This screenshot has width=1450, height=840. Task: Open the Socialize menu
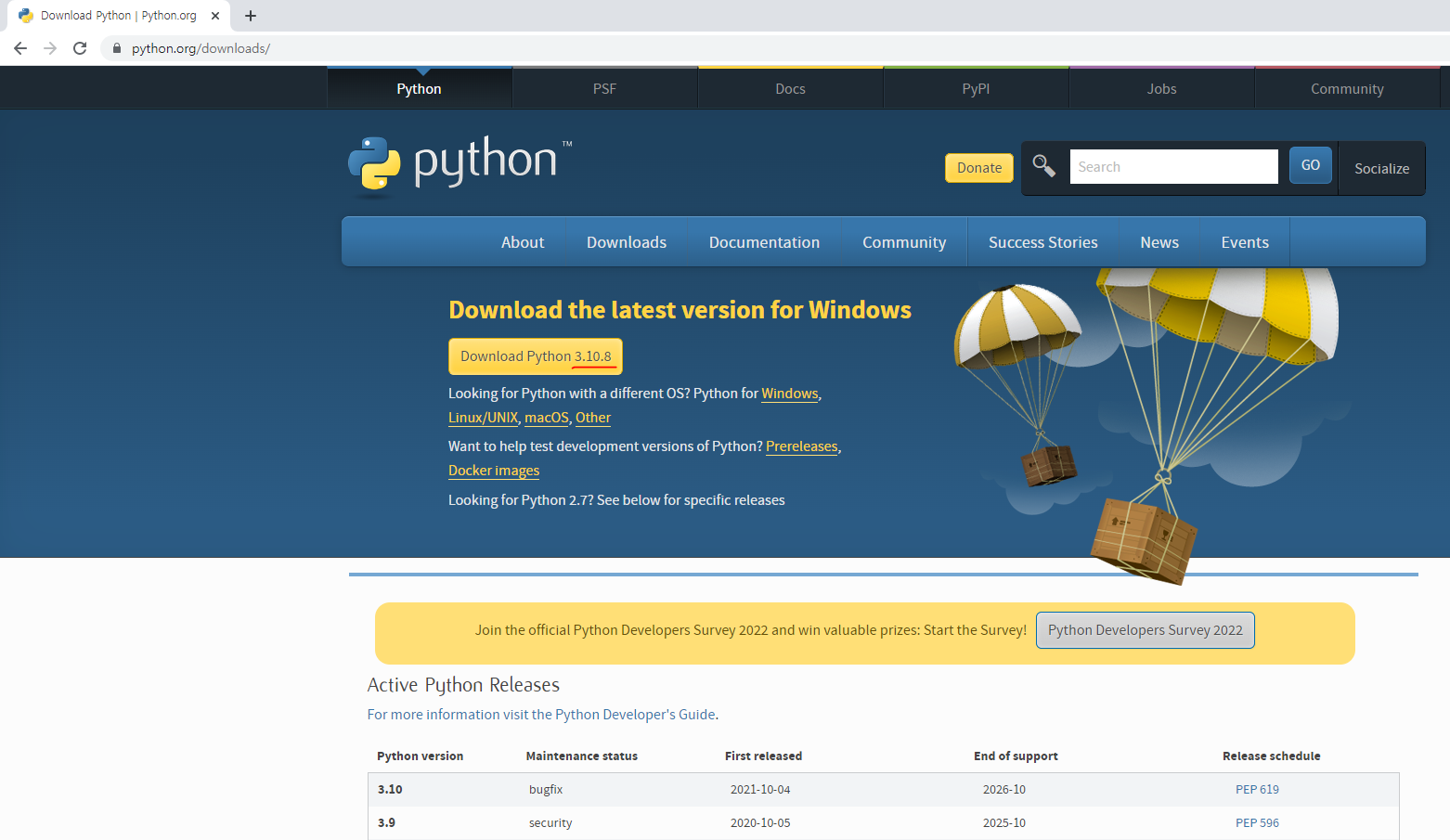point(1381,169)
